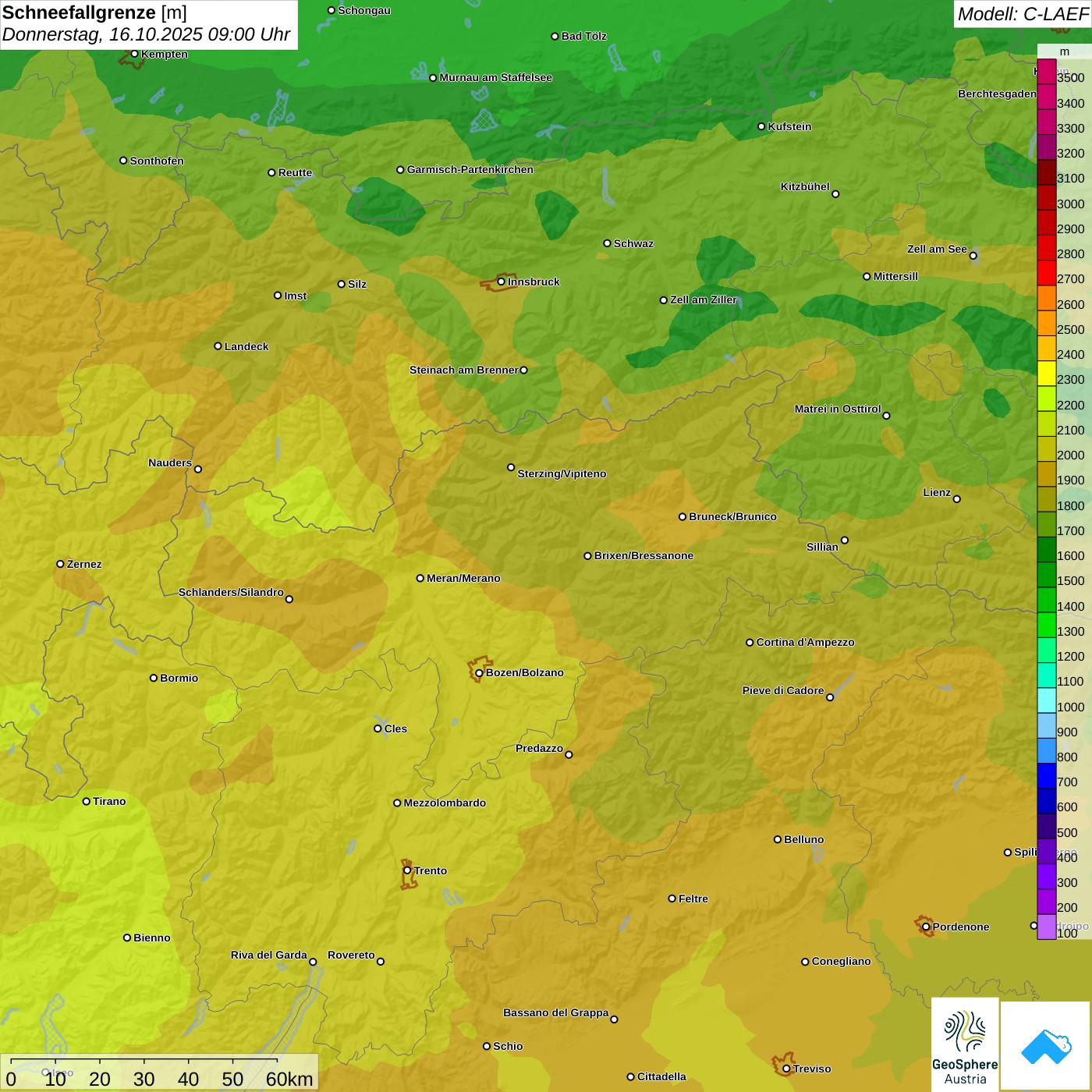Click the Brixen/Bressanone label
This screenshot has height=1092, width=1092.
(x=643, y=555)
